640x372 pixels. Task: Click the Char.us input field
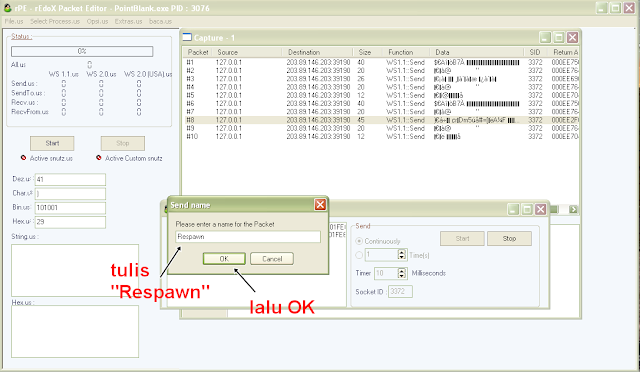[70, 194]
